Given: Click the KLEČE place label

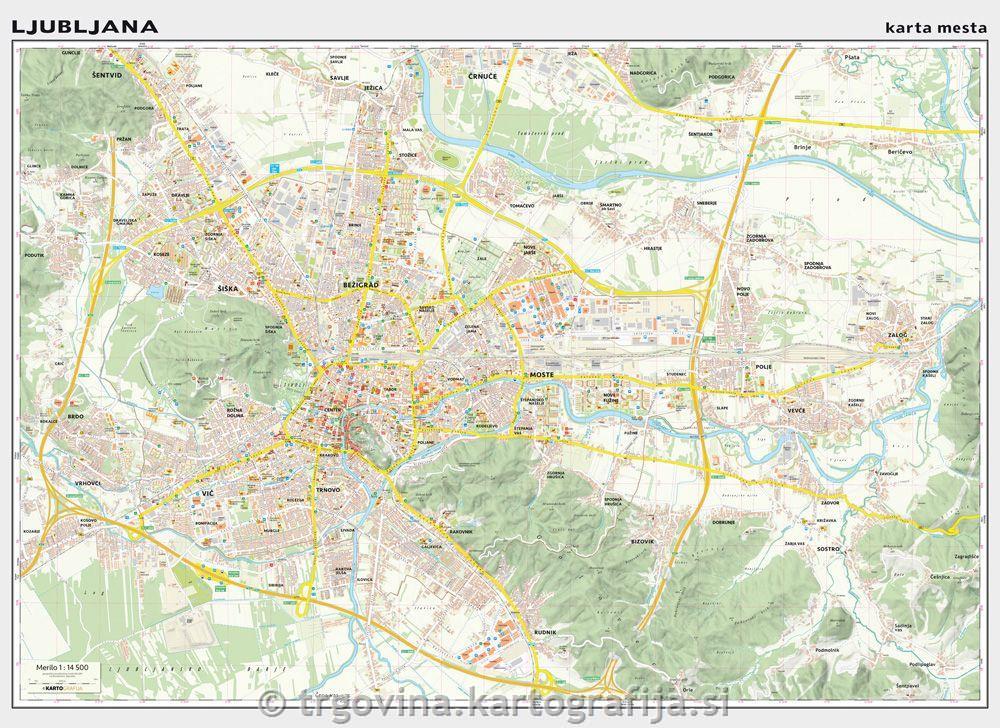Looking at the screenshot, I should [x=272, y=74].
